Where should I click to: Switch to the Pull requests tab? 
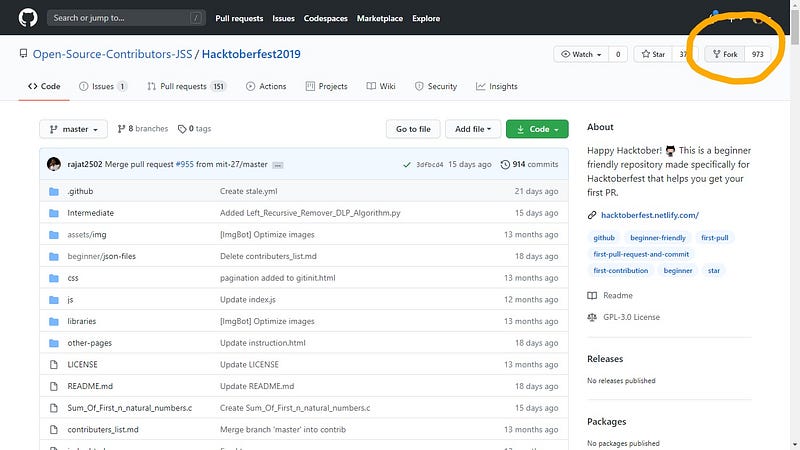tap(185, 87)
